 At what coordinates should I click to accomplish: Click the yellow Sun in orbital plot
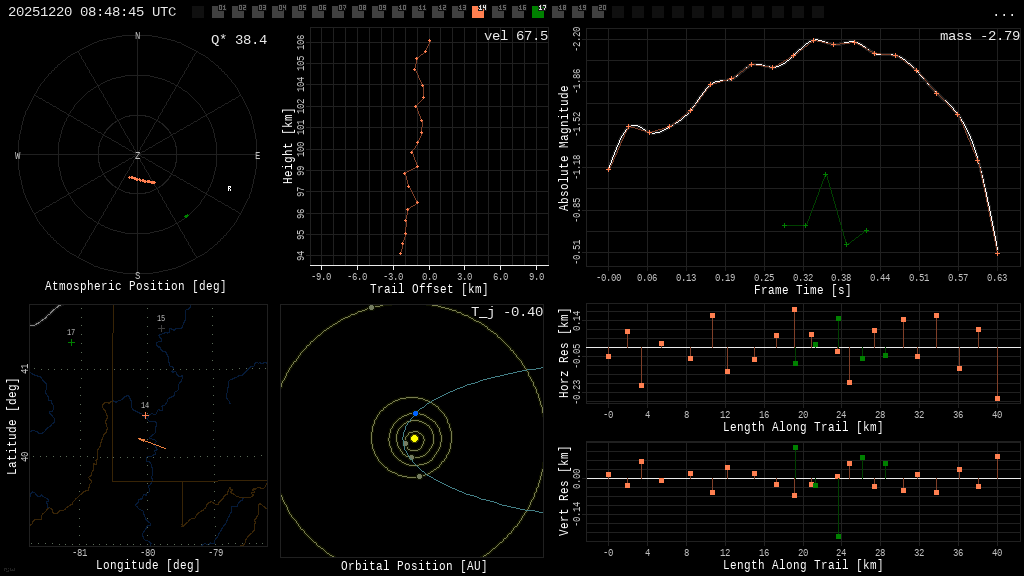point(414,438)
